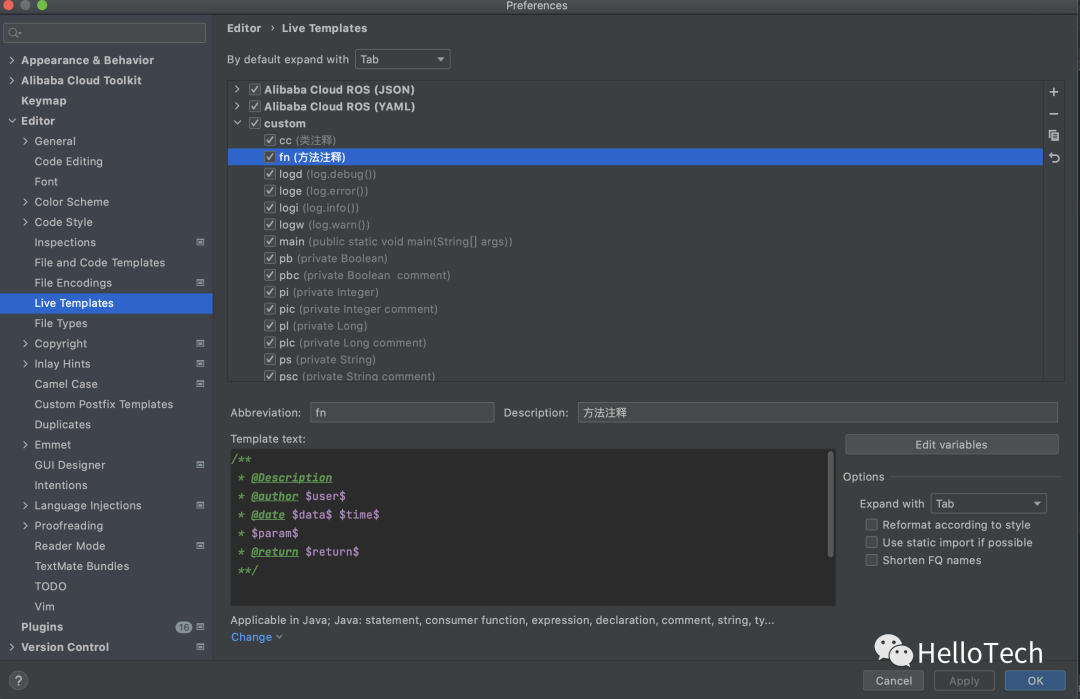Click the remove template minus icon
Viewport: 1080px width, 699px height.
(x=1053, y=114)
